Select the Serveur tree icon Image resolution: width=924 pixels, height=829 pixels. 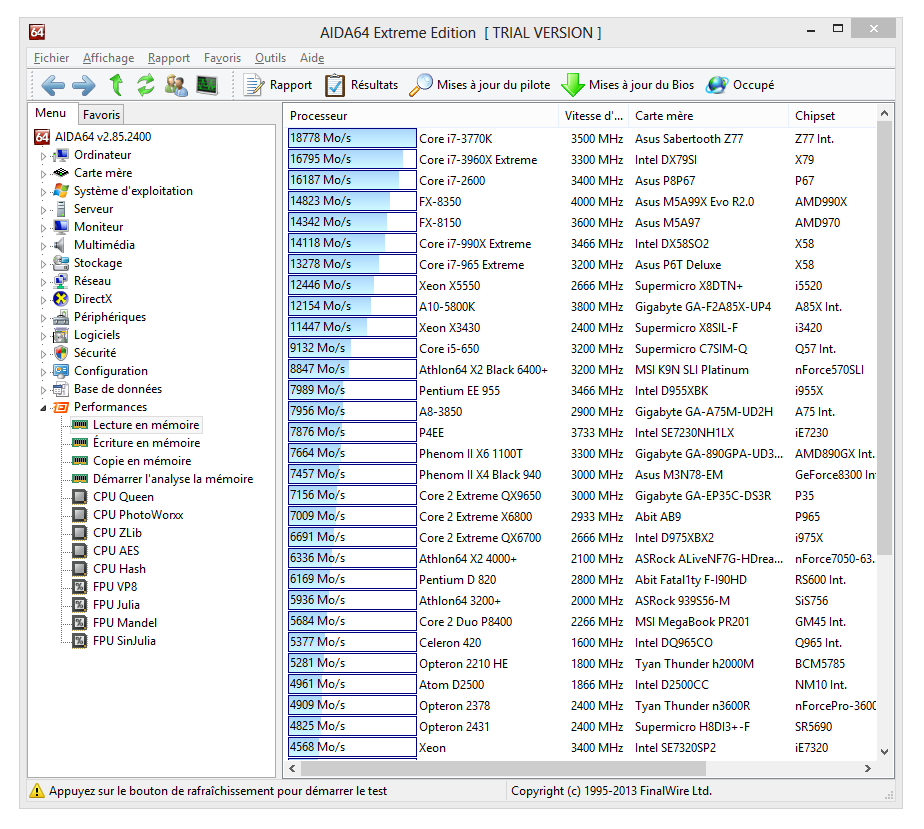point(61,209)
